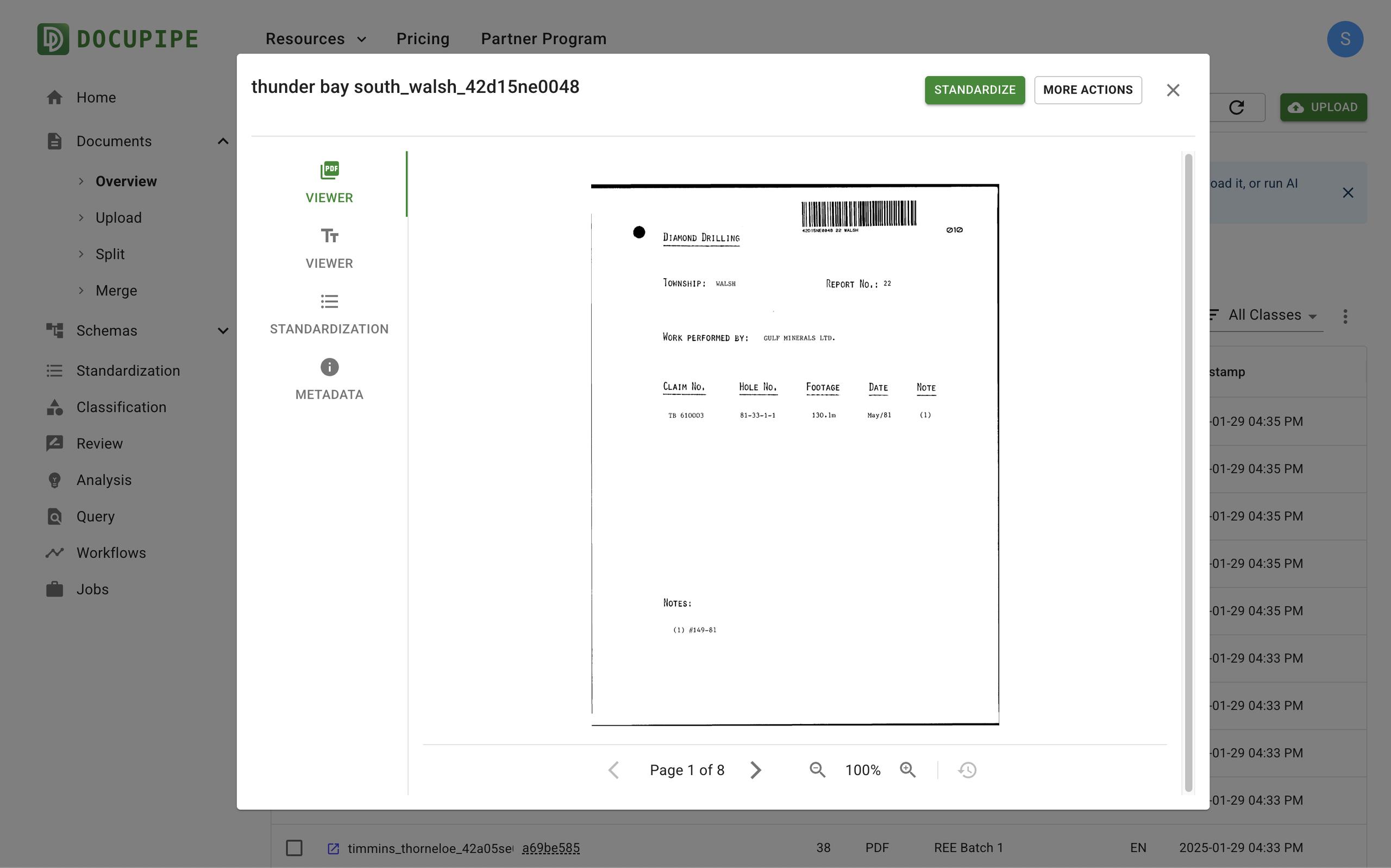Switch to the text Viewer tab
The height and width of the screenshot is (868, 1391).
click(329, 248)
